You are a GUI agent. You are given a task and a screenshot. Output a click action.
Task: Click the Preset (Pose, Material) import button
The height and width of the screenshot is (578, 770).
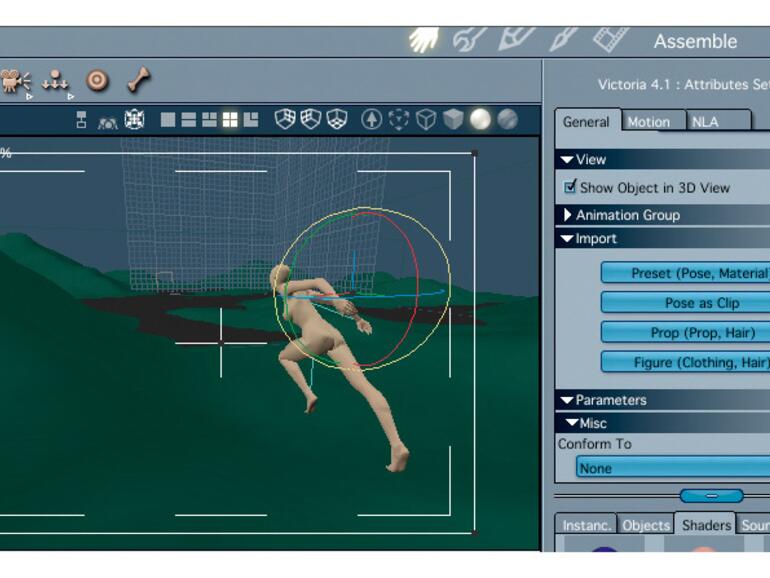pos(686,273)
